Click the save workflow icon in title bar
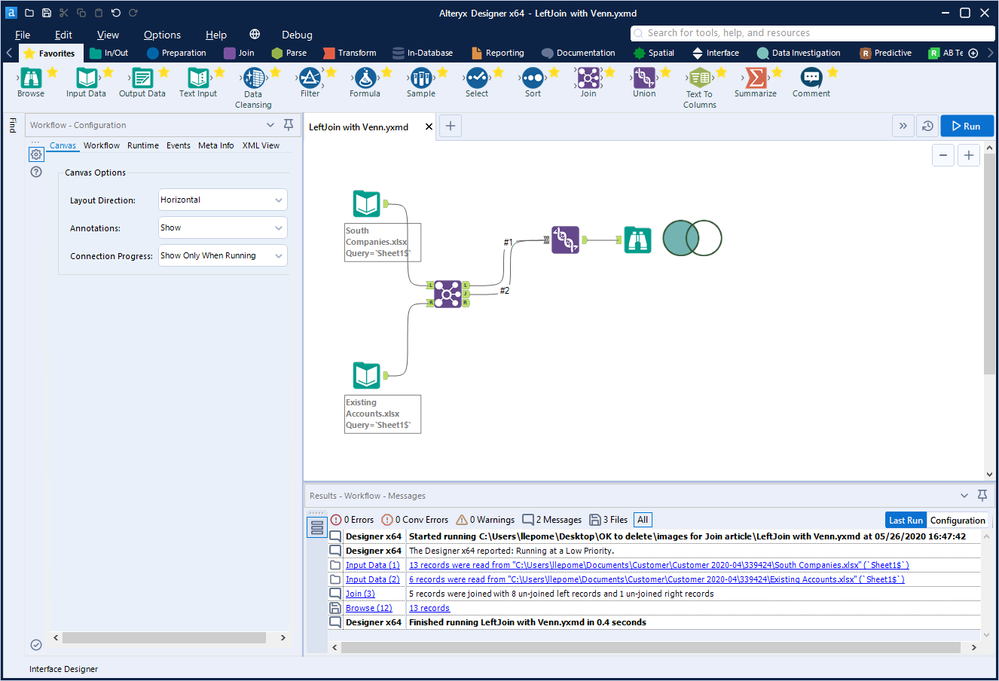This screenshot has height=681, width=999. (46, 13)
